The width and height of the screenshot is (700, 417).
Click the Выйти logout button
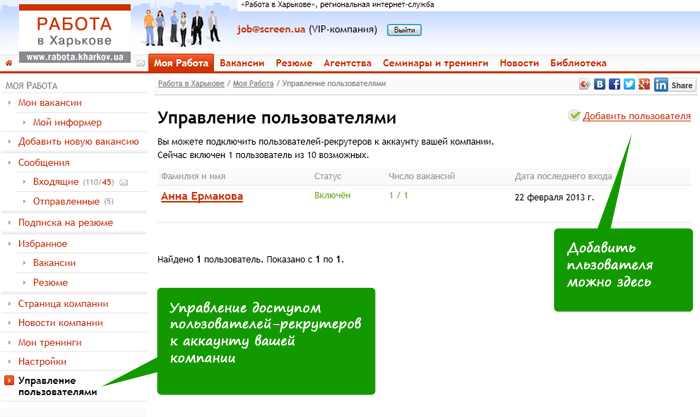(404, 30)
